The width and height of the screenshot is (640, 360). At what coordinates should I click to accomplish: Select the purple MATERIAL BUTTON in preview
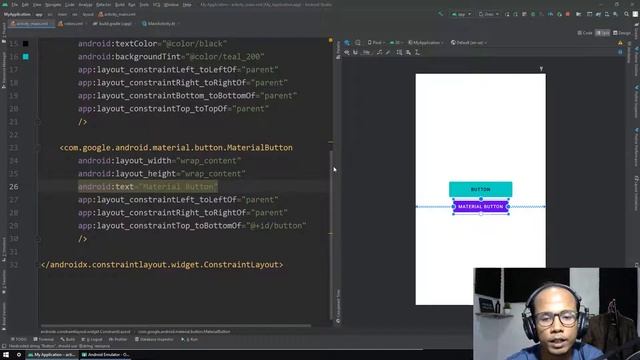pos(481,207)
